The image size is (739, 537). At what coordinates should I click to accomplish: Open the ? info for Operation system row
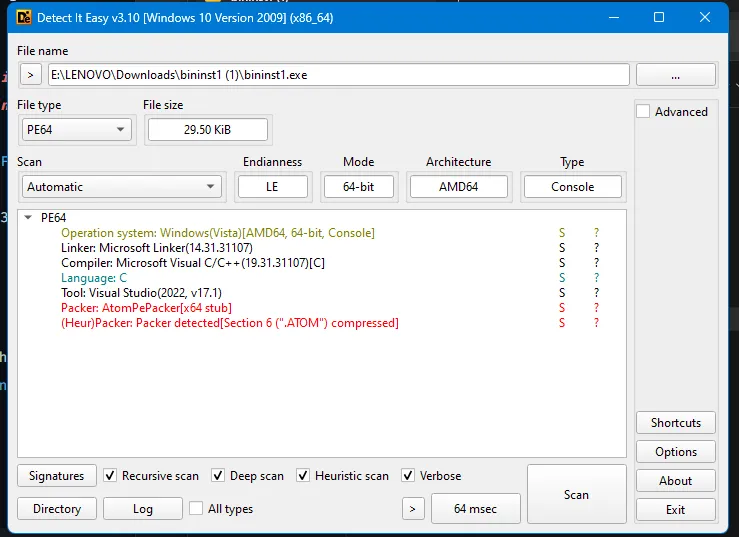point(596,233)
